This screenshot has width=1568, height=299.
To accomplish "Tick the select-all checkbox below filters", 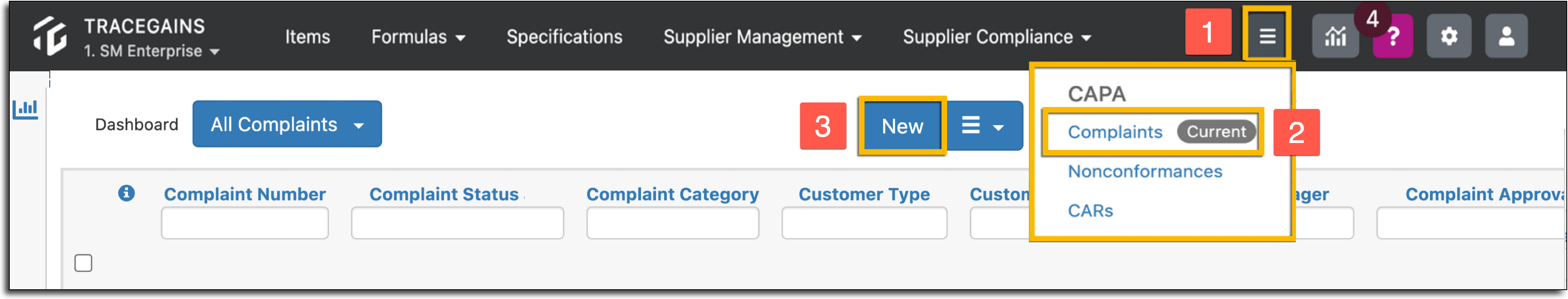I will point(83,263).
